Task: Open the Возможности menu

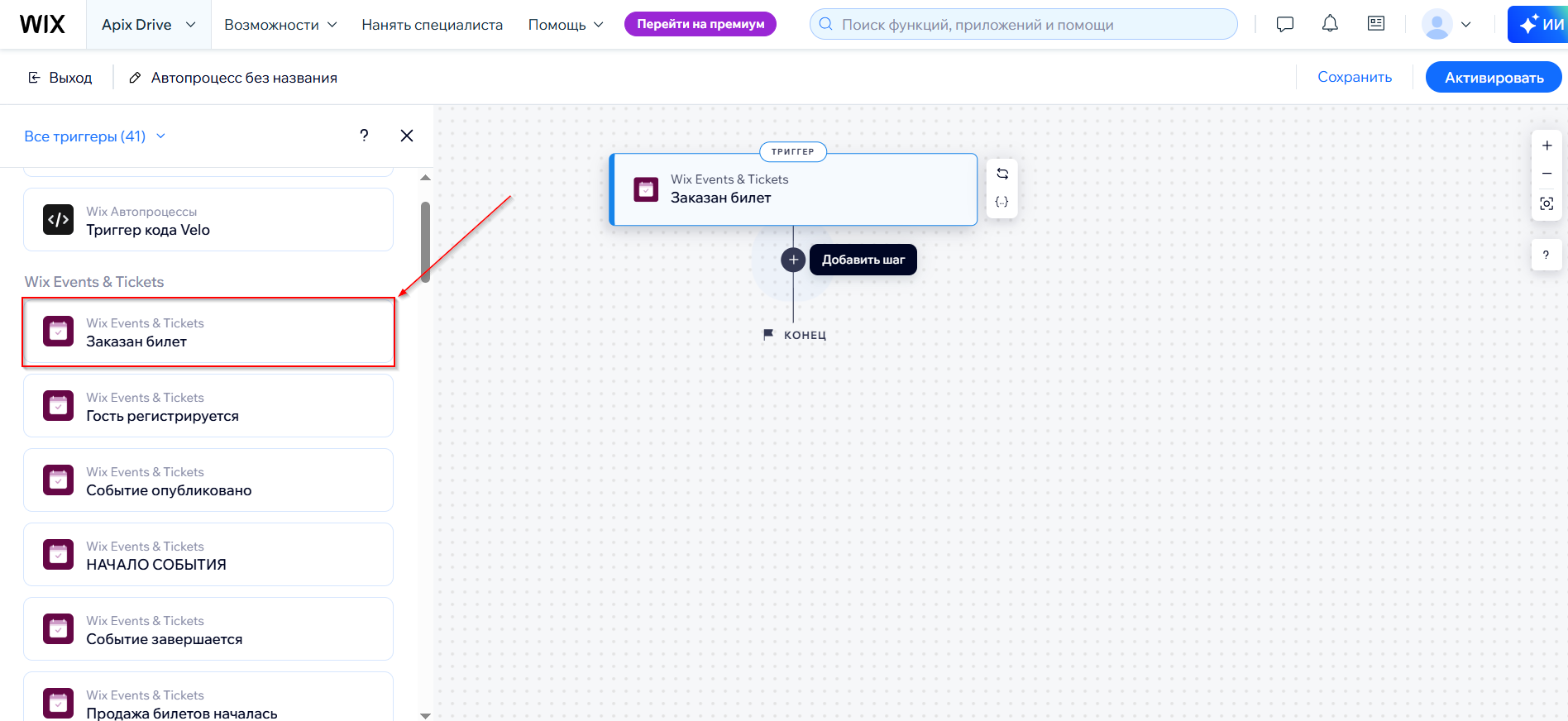Action: pyautogui.click(x=280, y=25)
